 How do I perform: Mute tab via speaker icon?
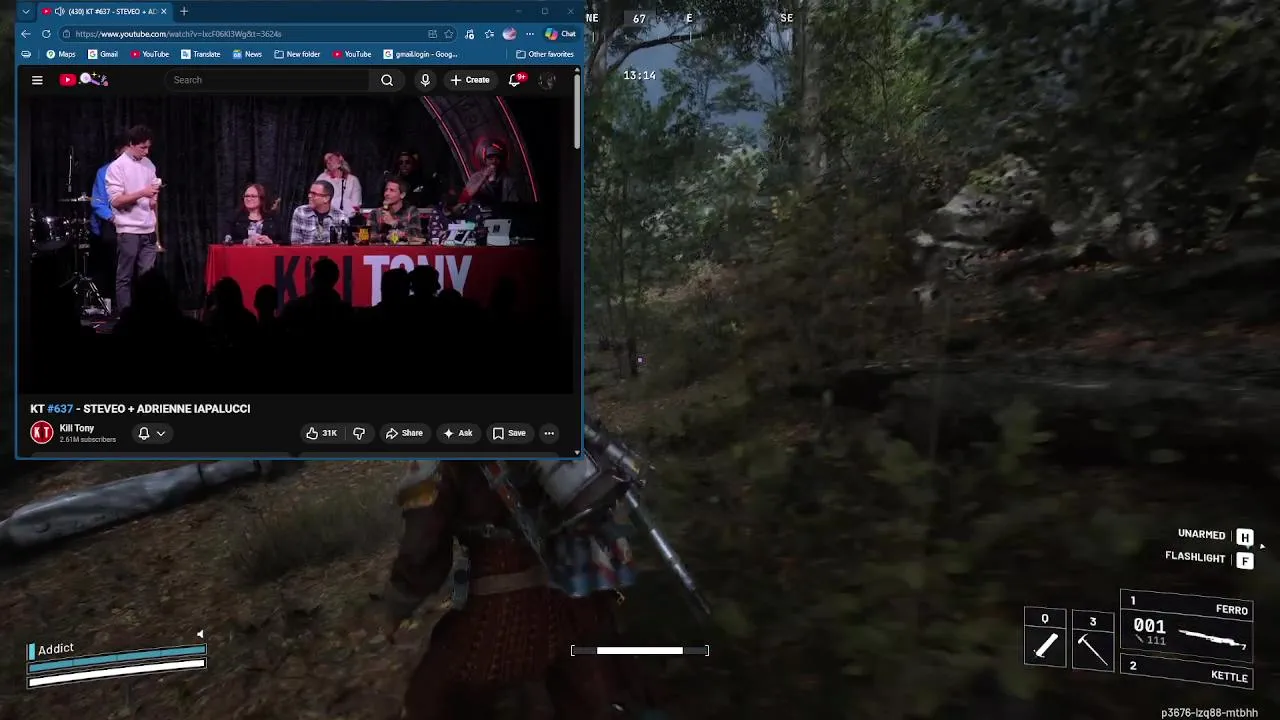[60, 11]
